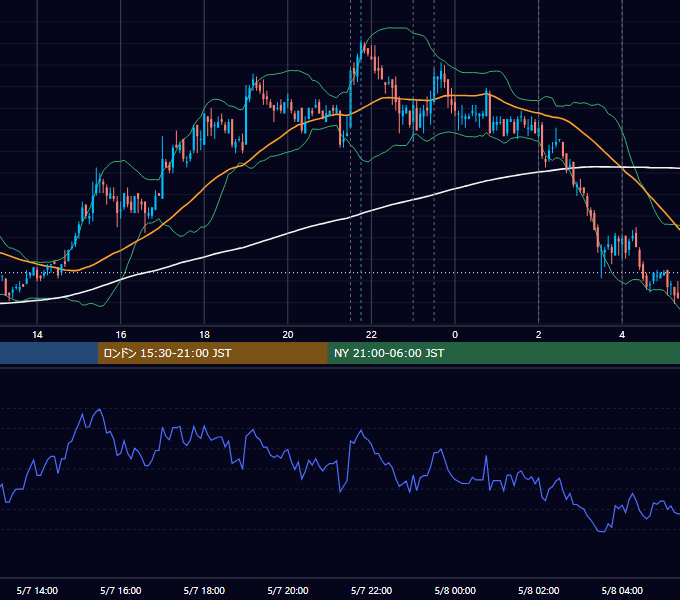Click the 5/7 20:00 time label
680x600 pixels.
[288, 590]
